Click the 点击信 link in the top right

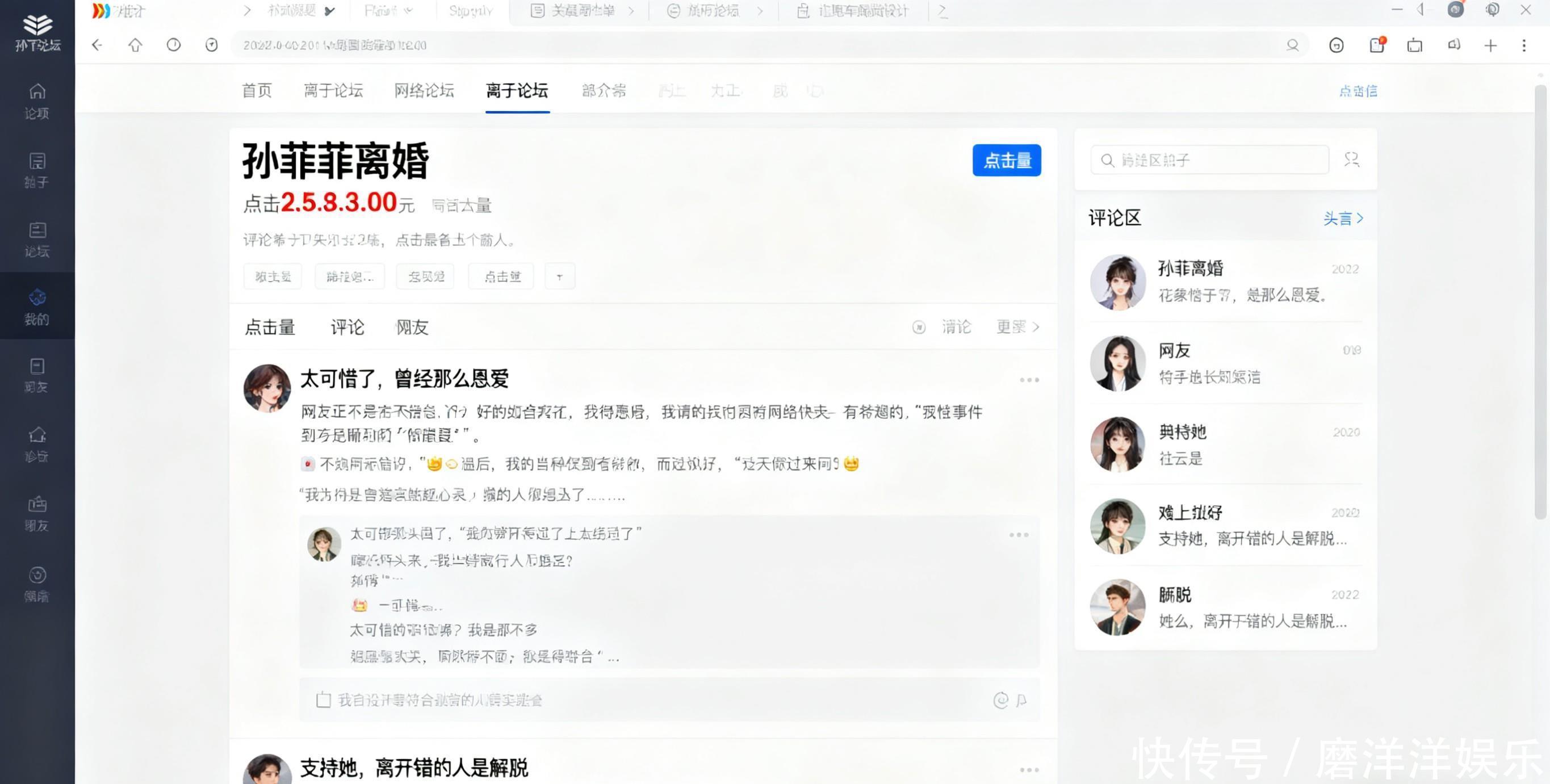(1358, 91)
